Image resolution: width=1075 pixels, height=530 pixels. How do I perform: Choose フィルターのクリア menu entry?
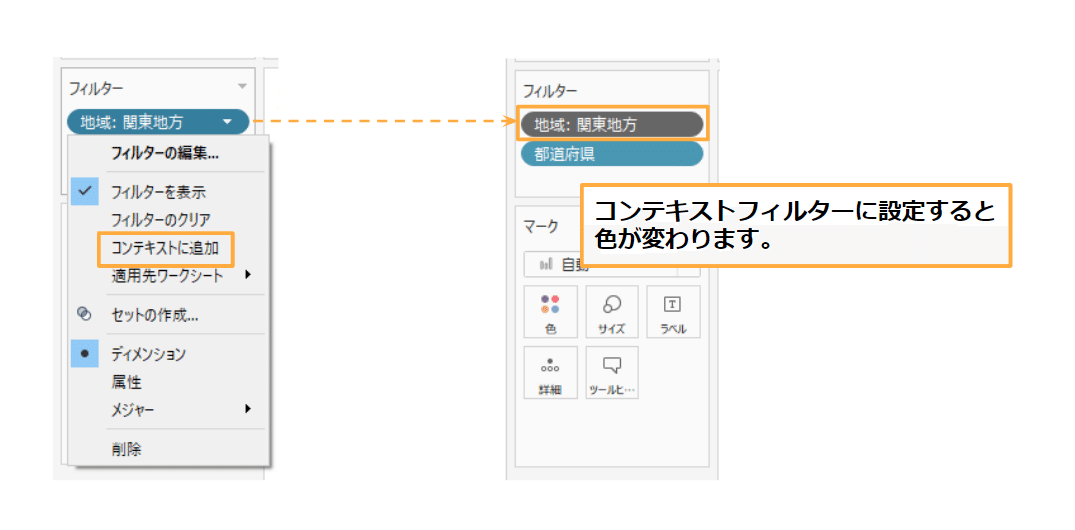point(160,221)
